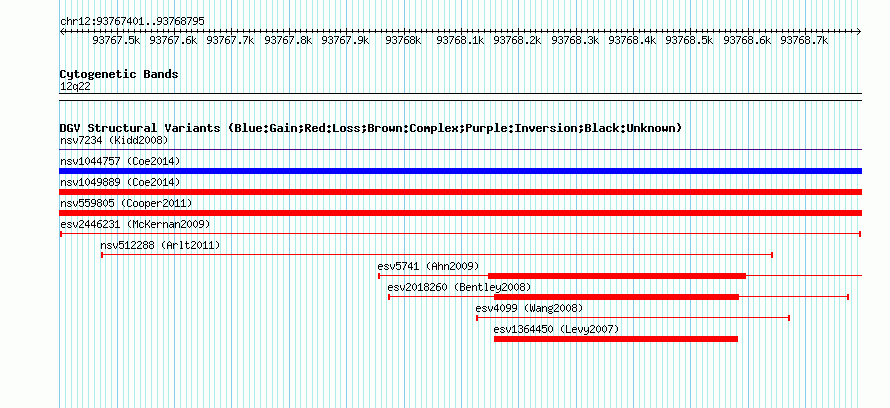
Task: Click the right arrowhead of the ruler
Action: click(859, 32)
